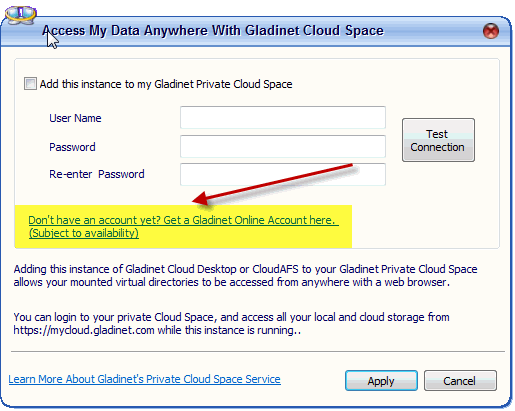This screenshot has height=411, width=515.
Task: Click the https://mycloud.gladinet.com address text
Action: pyautogui.click(x=84, y=330)
